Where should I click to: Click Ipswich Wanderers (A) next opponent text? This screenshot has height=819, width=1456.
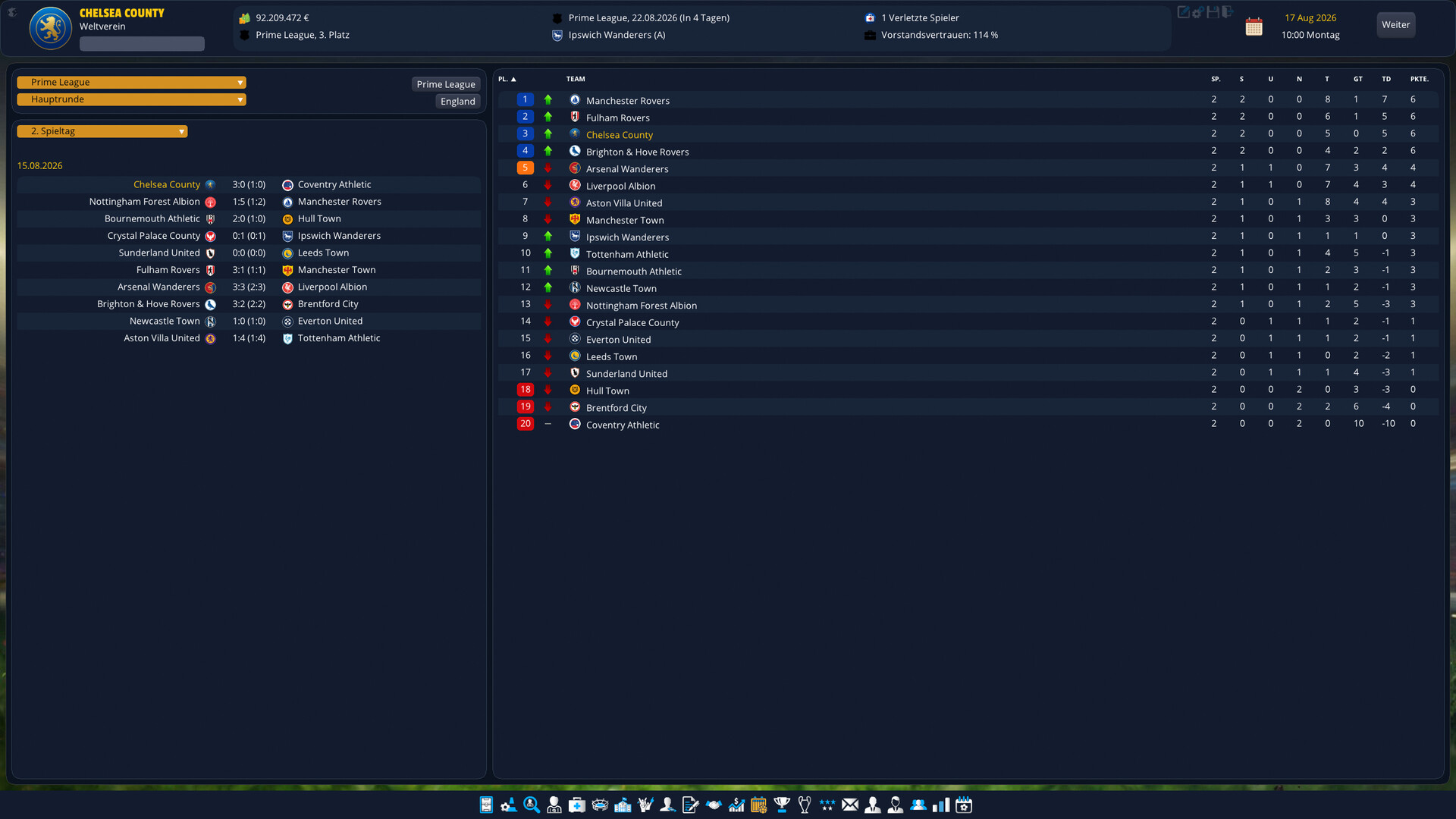(617, 35)
